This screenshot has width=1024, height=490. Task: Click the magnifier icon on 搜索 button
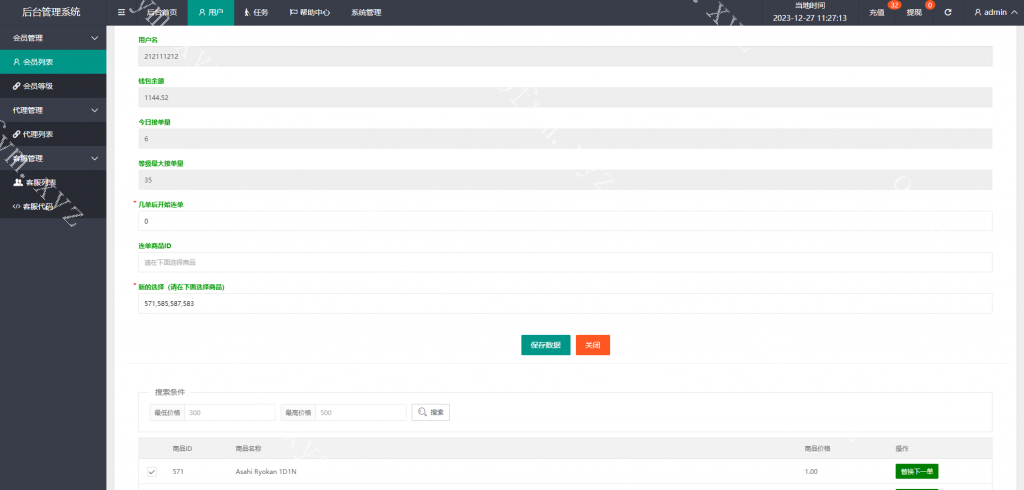click(423, 412)
